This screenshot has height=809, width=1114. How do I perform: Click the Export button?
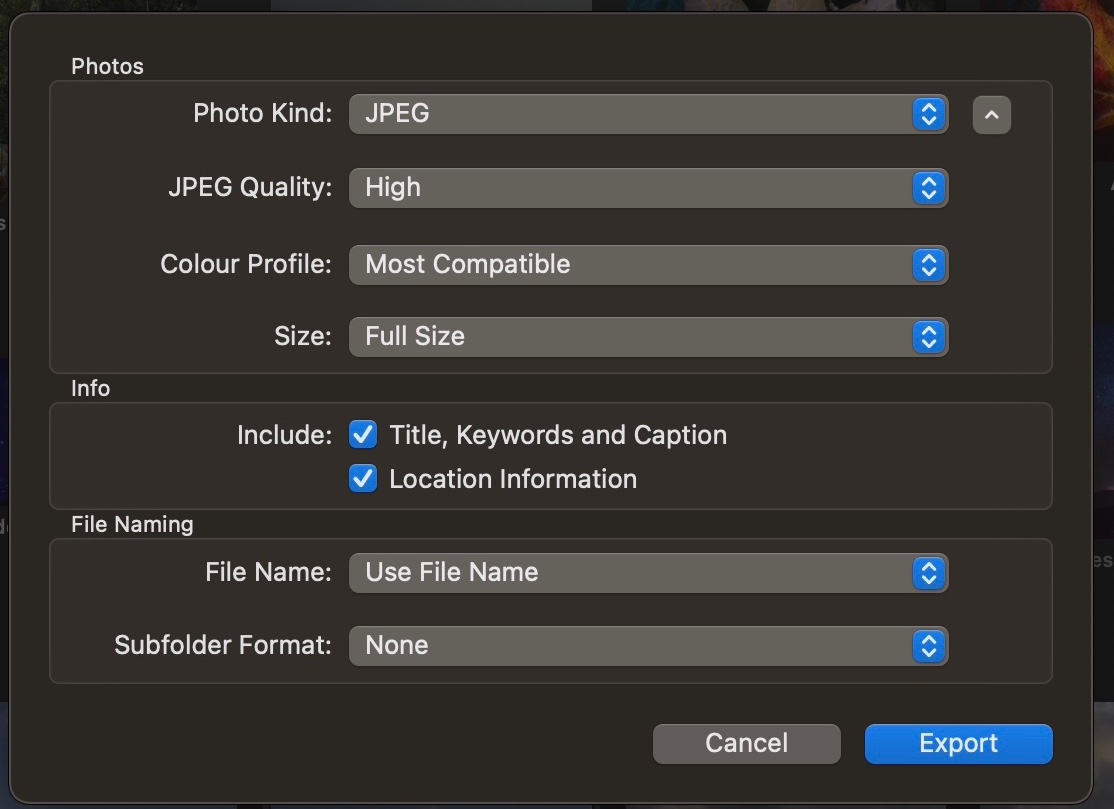tap(958, 743)
